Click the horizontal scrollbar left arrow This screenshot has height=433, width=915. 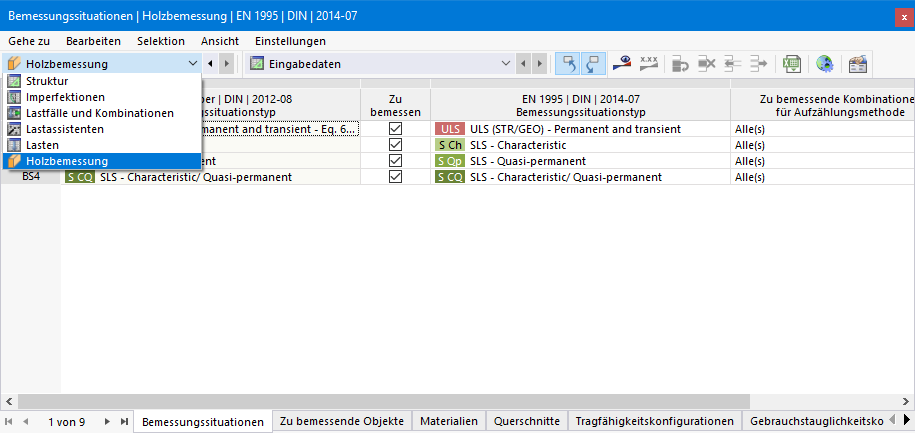coord(9,401)
